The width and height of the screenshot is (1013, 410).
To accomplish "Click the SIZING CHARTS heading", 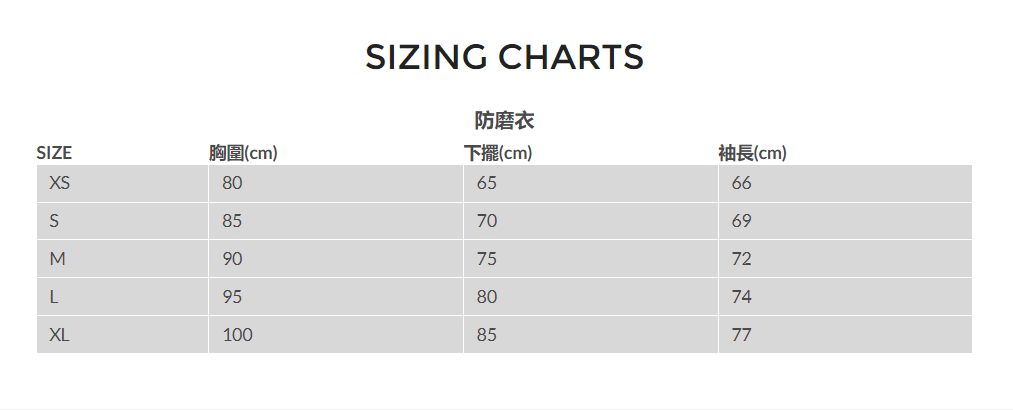I will click(505, 57).
